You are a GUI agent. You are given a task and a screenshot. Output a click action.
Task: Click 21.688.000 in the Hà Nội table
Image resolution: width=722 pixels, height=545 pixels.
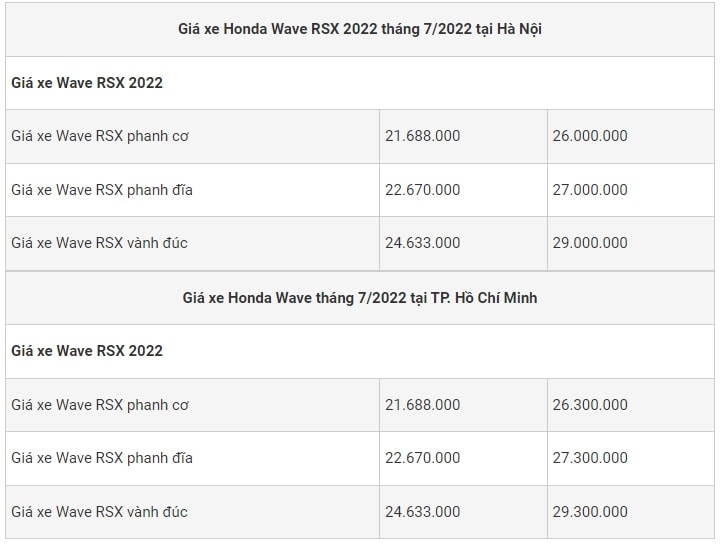click(423, 136)
